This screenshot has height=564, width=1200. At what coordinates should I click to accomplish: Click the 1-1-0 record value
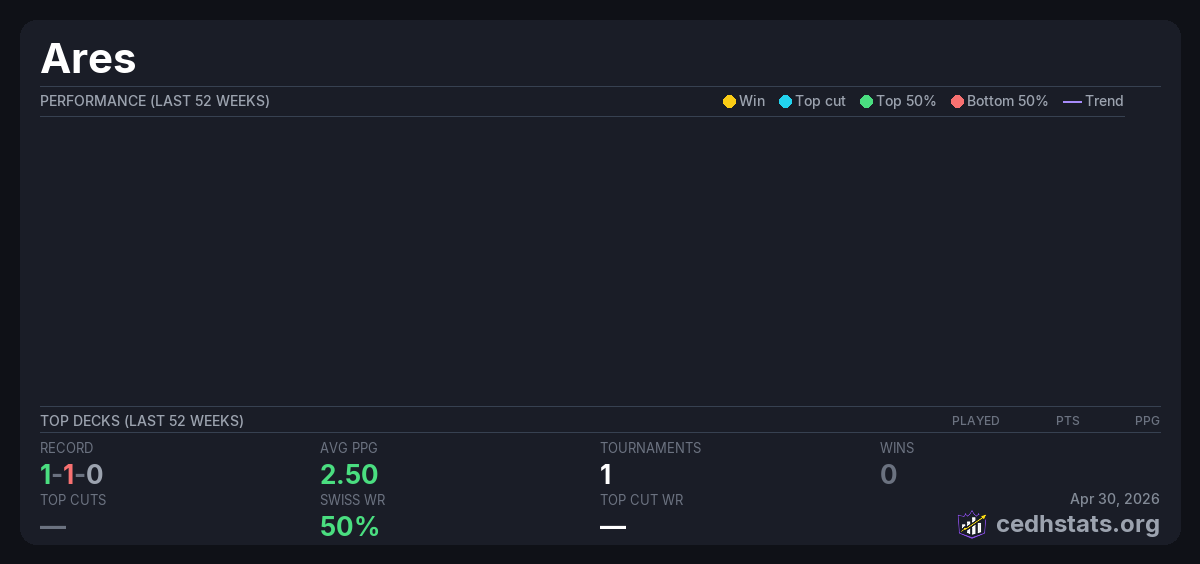(x=72, y=475)
